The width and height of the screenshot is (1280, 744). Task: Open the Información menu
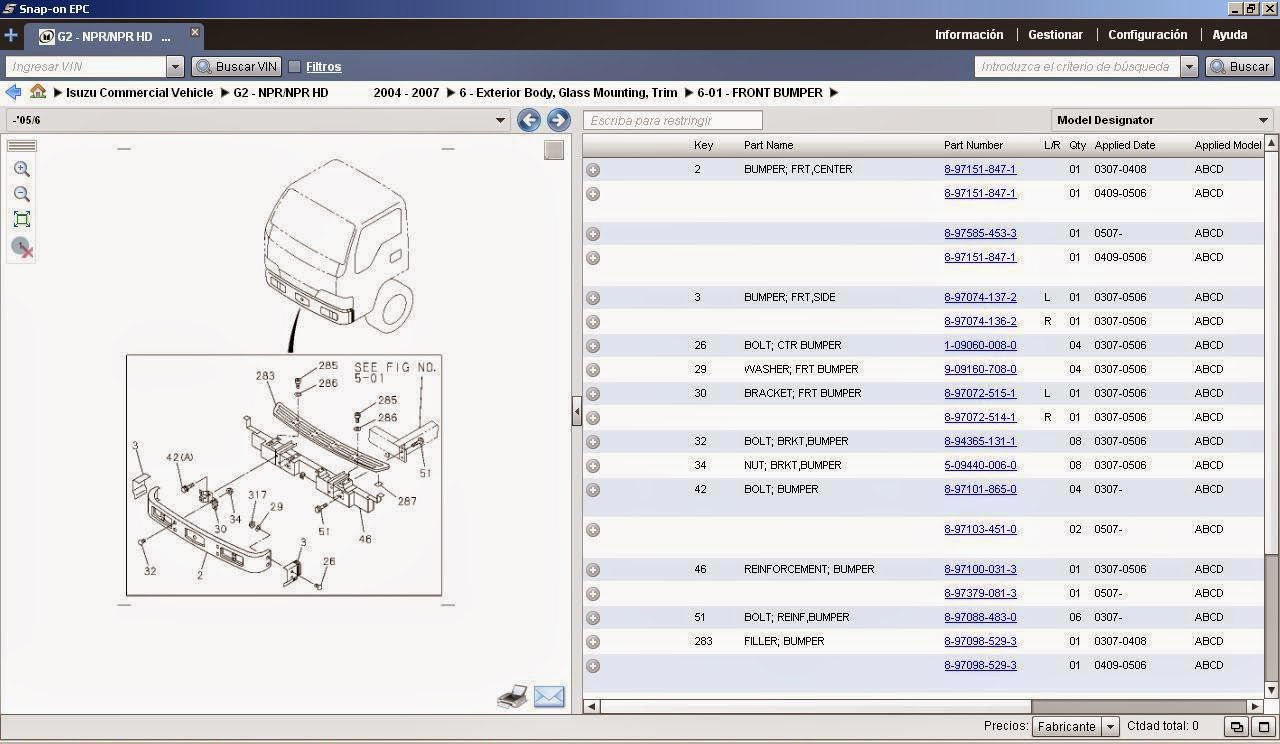pyautogui.click(x=969, y=35)
